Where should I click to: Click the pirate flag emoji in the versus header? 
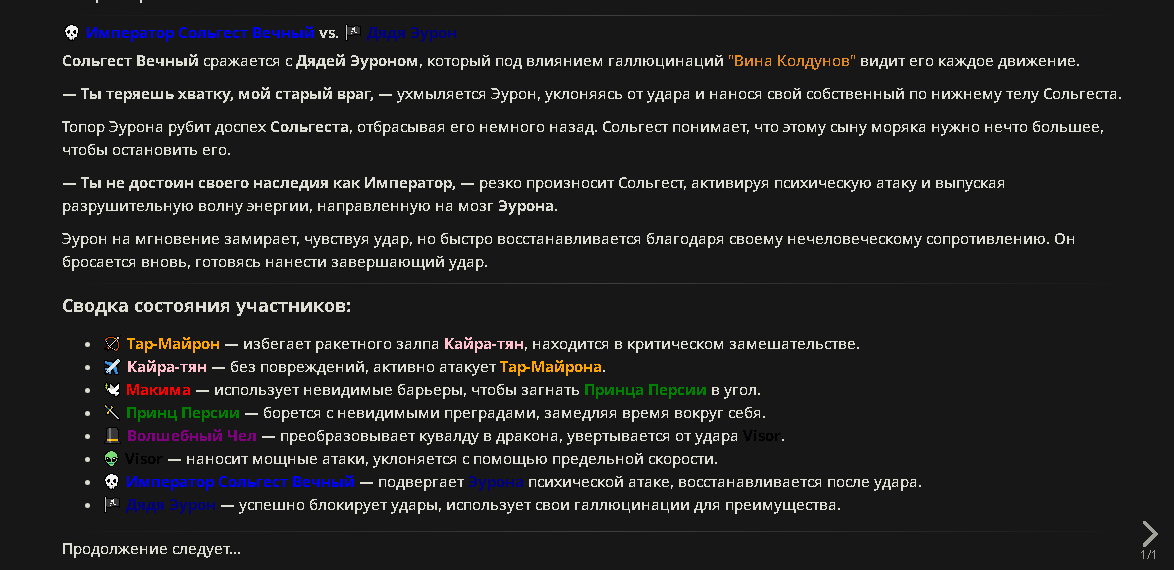coord(353,33)
